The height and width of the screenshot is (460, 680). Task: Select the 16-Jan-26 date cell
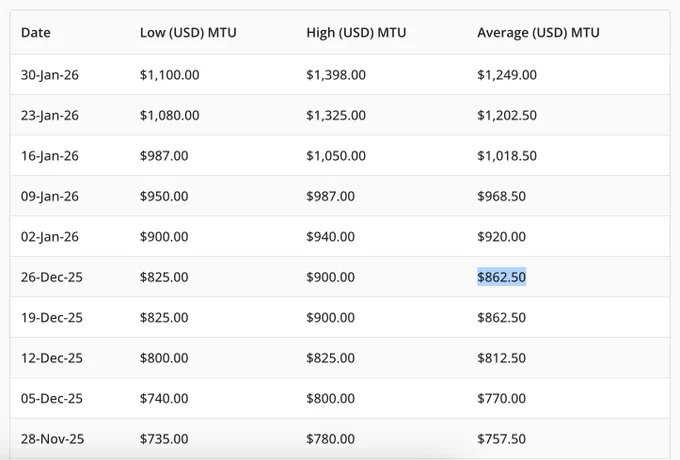50,156
